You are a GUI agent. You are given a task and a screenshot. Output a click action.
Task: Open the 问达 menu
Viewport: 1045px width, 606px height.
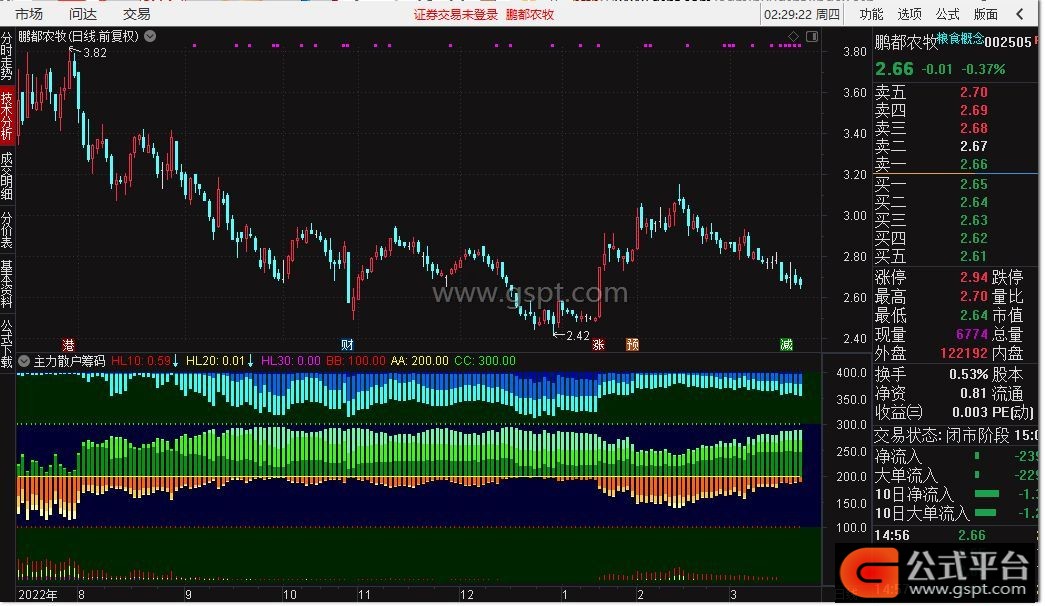[83, 14]
